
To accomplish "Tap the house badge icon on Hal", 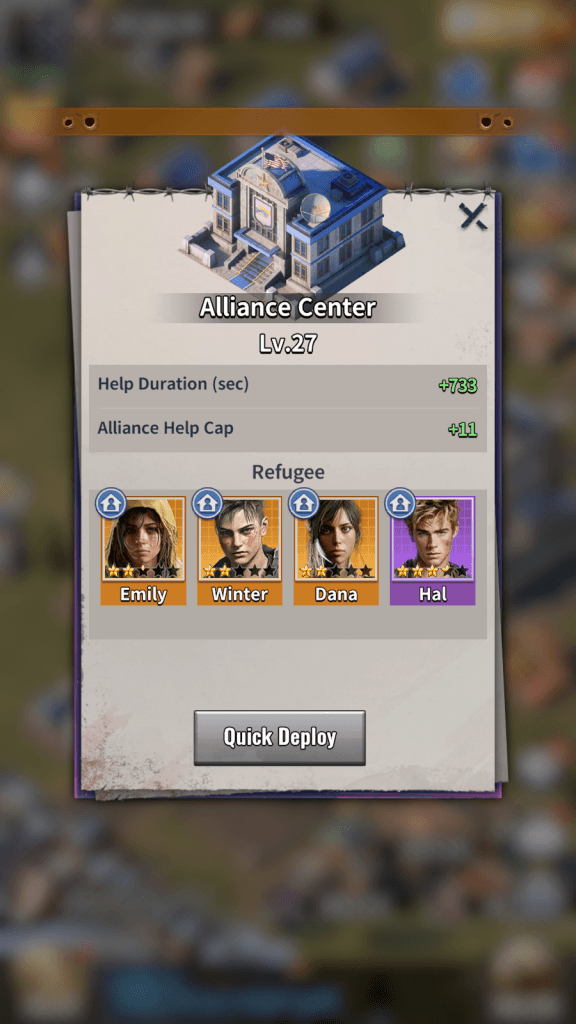I will coord(400,504).
